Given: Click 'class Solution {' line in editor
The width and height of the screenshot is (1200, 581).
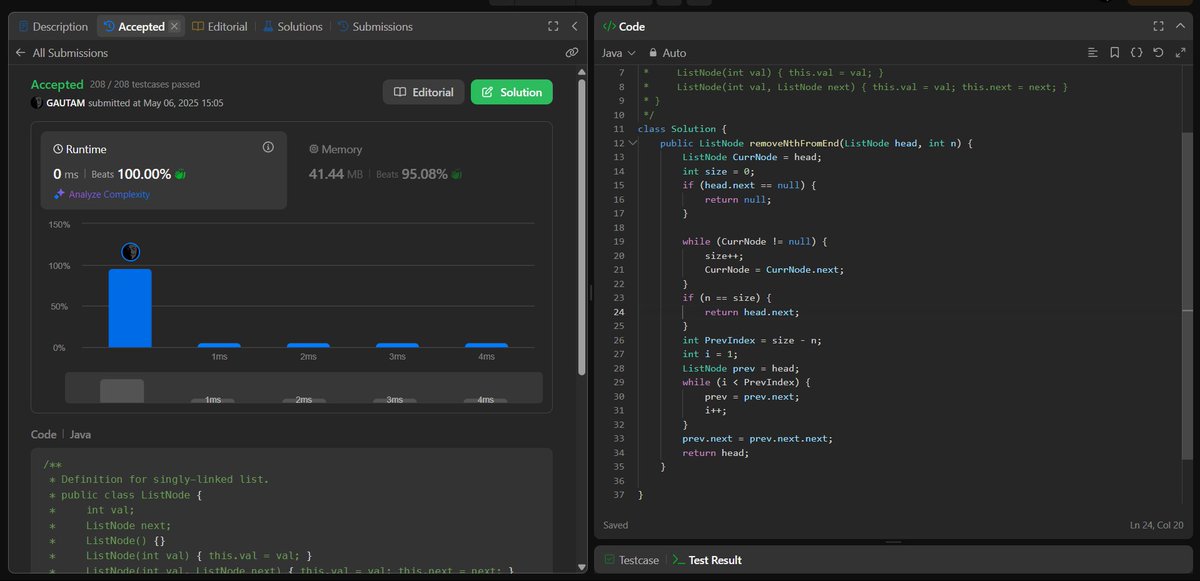Looking at the screenshot, I should point(682,129).
